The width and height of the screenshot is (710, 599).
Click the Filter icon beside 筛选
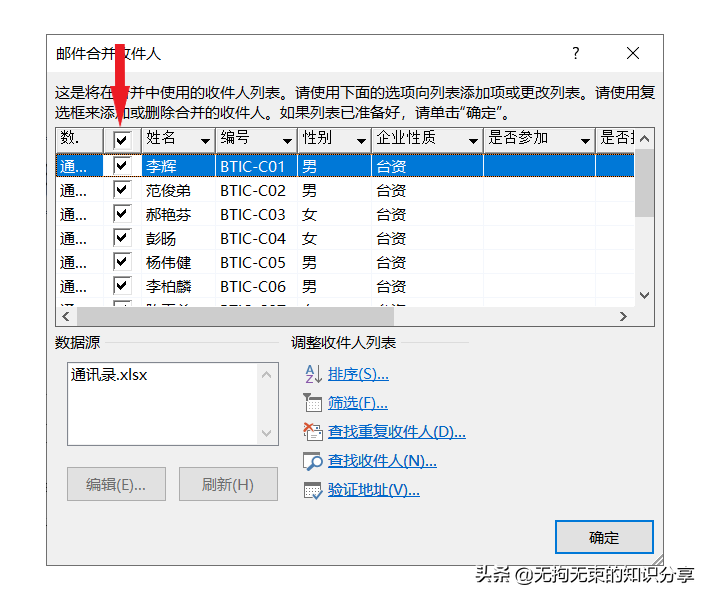click(312, 403)
